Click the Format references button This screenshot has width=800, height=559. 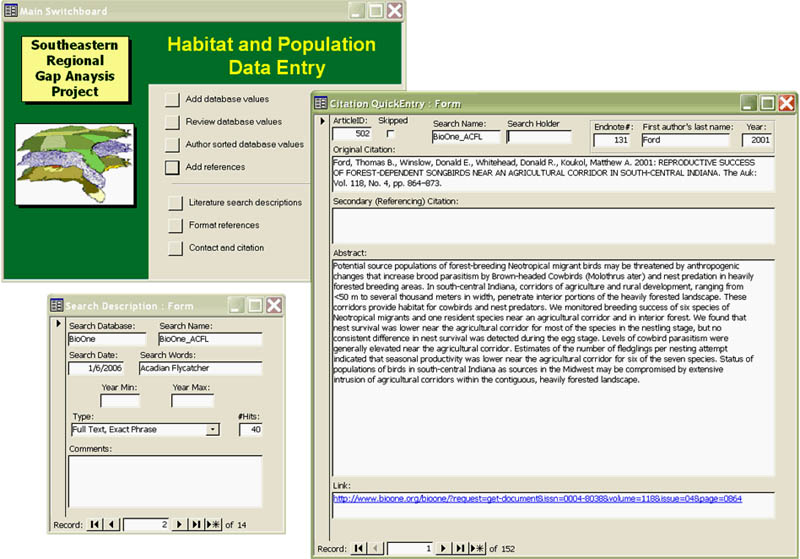[x=175, y=225]
